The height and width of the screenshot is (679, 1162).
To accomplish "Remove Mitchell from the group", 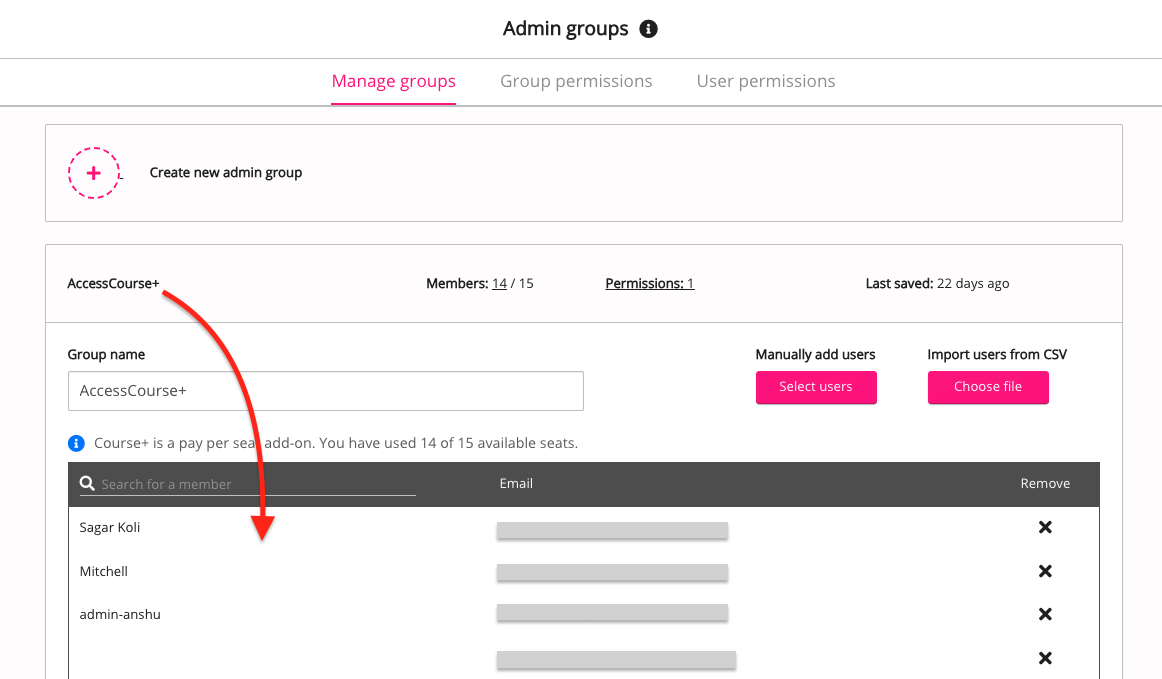I will coord(1045,571).
